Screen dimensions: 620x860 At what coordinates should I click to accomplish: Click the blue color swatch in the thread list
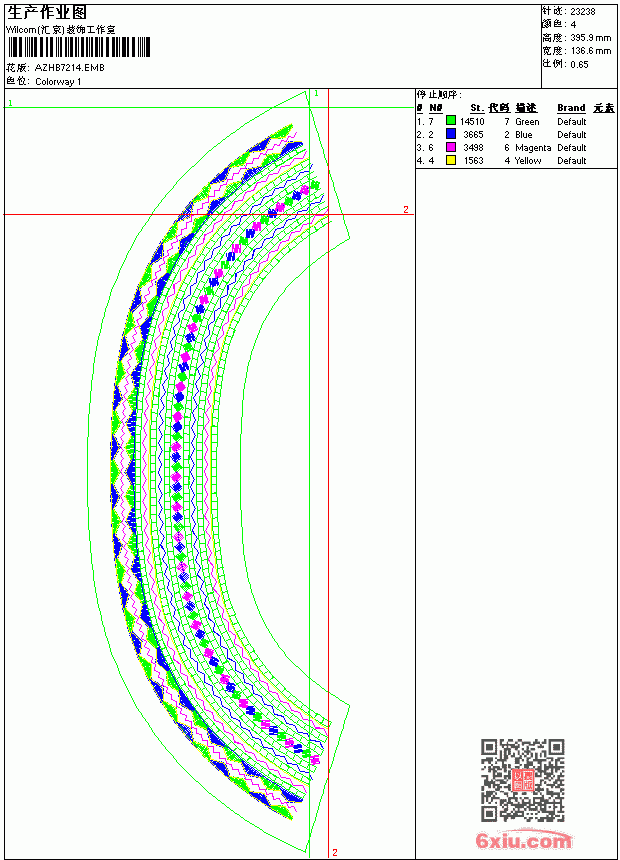pyautogui.click(x=451, y=133)
